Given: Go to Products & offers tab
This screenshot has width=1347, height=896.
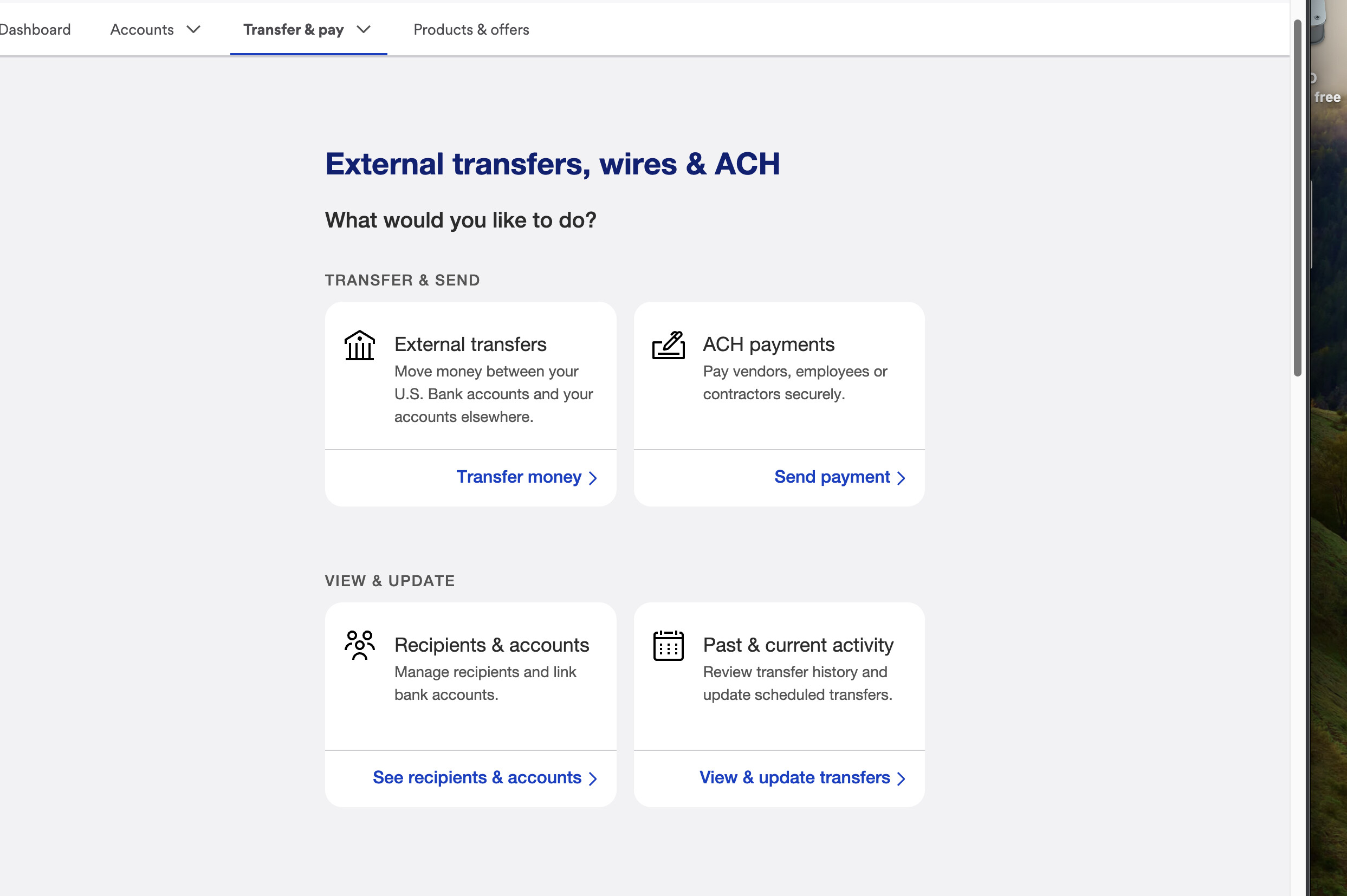Looking at the screenshot, I should (471, 30).
